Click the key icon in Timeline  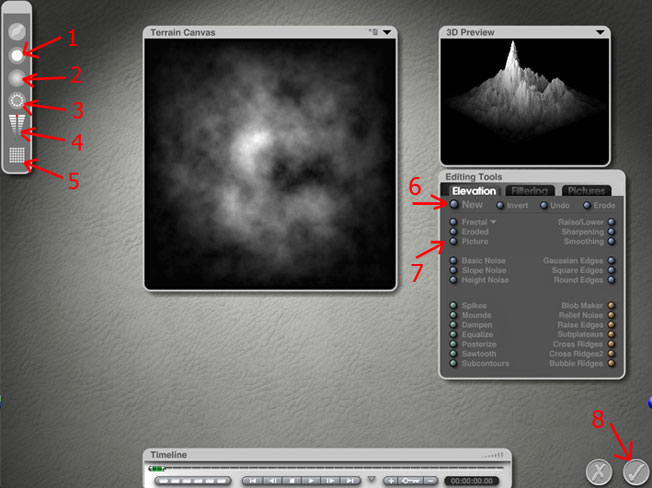point(410,481)
